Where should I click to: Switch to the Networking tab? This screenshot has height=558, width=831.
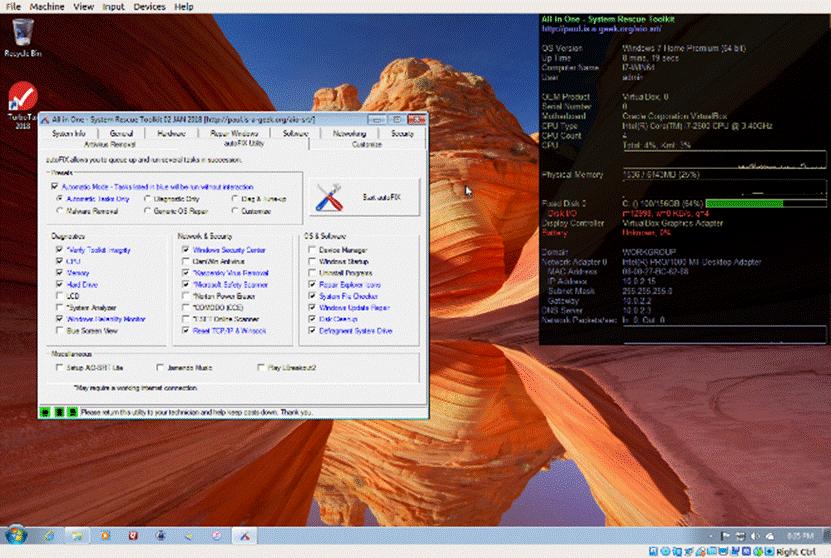pos(348,133)
